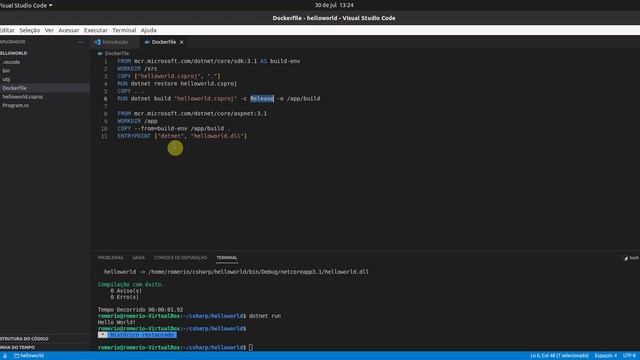Open the Ver menu
Viewport: 640px width, 360px height.
pyautogui.click(x=49, y=30)
